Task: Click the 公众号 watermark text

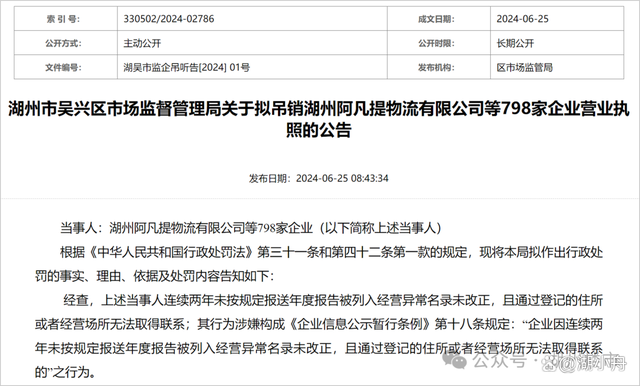Action: [x=498, y=361]
